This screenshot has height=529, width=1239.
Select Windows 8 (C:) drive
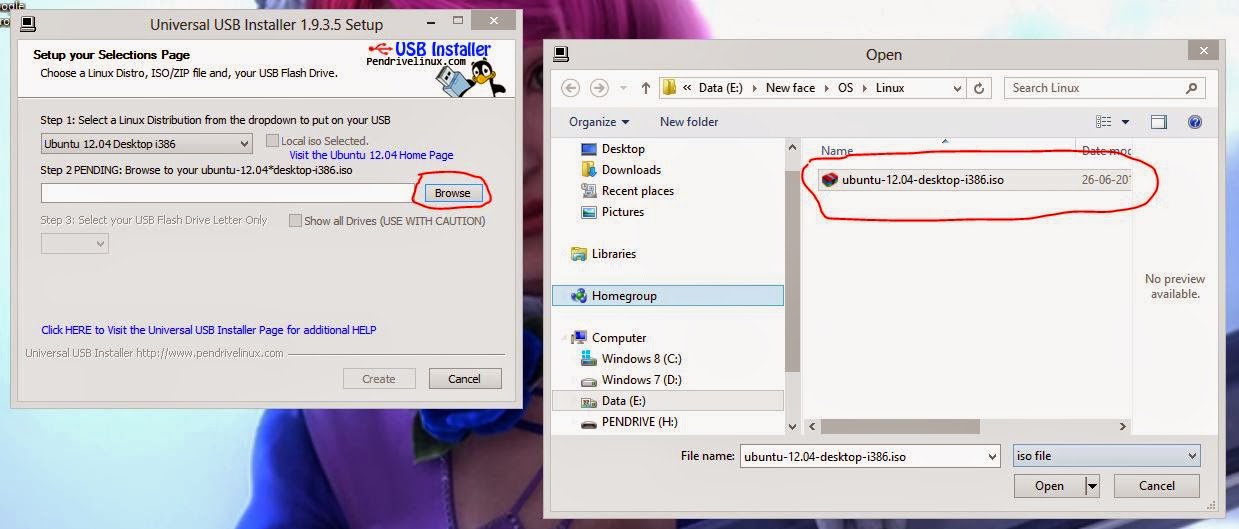[642, 359]
